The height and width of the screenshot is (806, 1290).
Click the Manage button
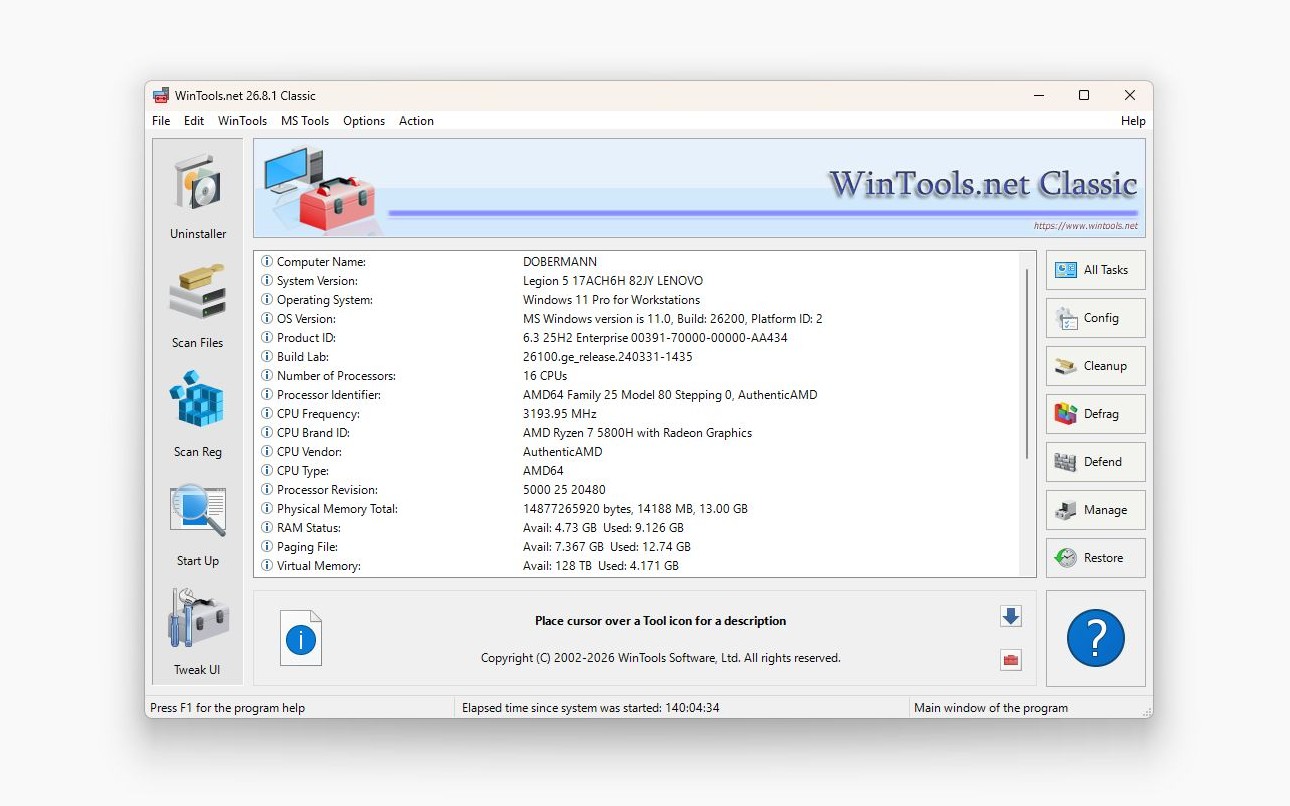click(1096, 510)
